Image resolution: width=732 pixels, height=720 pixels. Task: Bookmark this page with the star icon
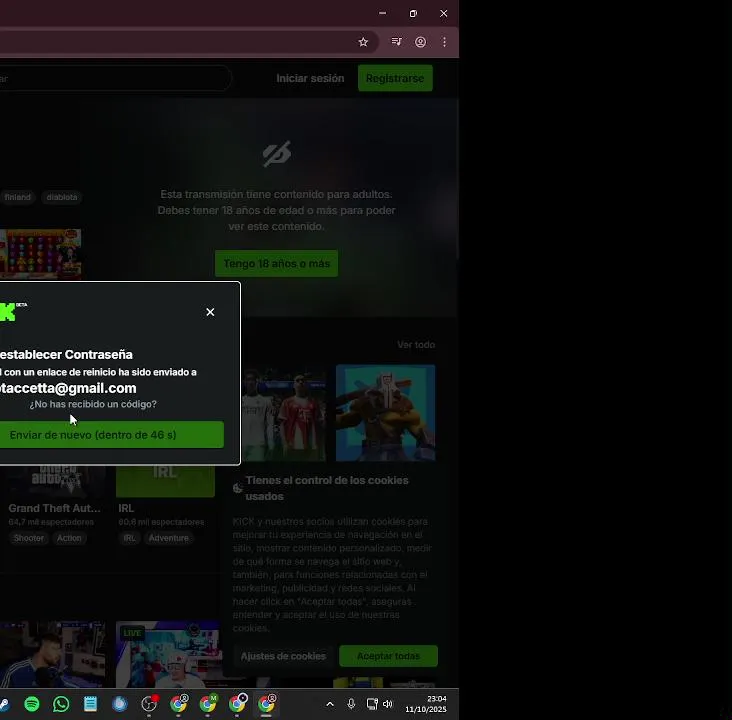(x=363, y=42)
